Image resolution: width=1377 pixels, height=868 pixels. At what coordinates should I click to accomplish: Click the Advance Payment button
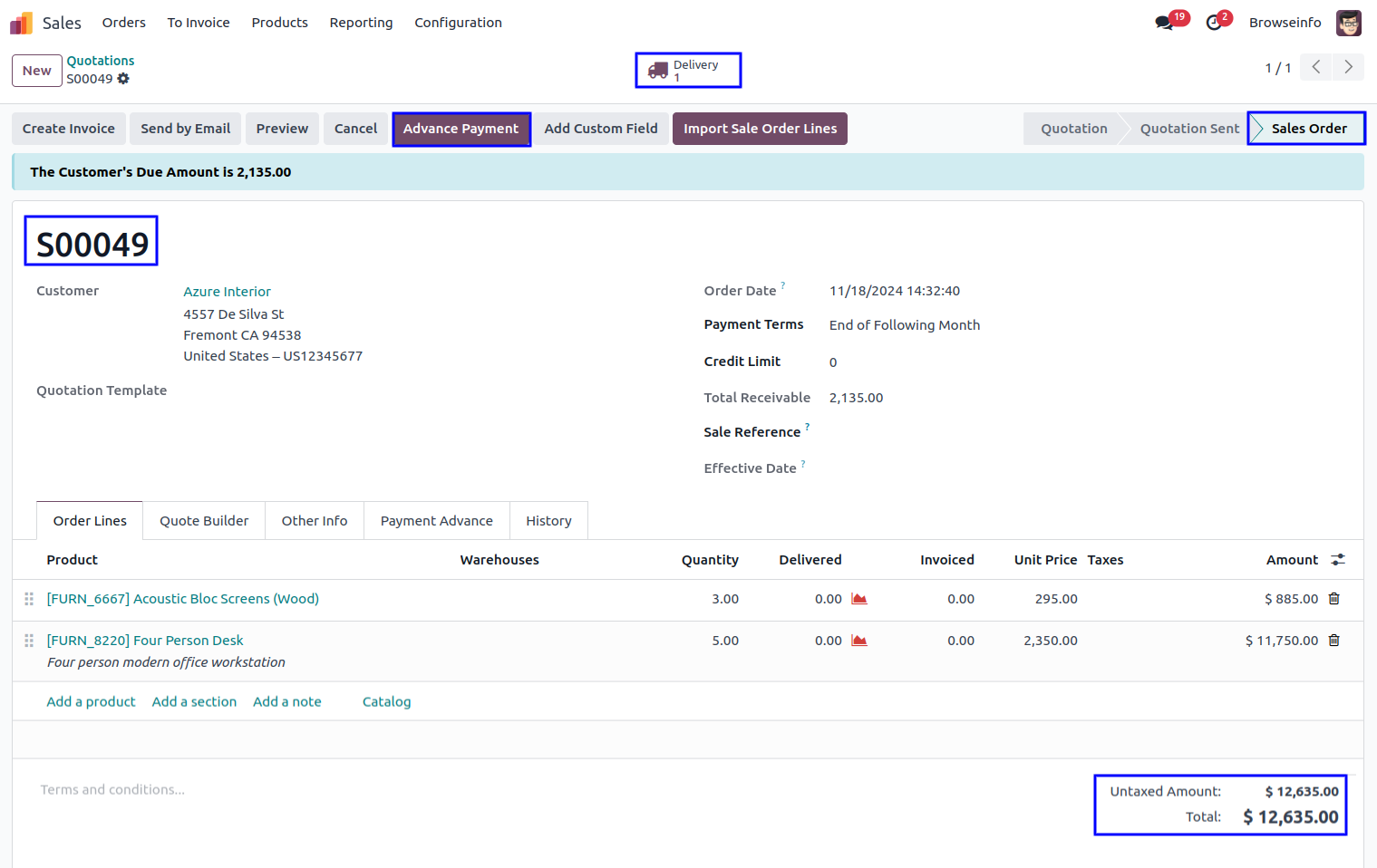tap(461, 129)
